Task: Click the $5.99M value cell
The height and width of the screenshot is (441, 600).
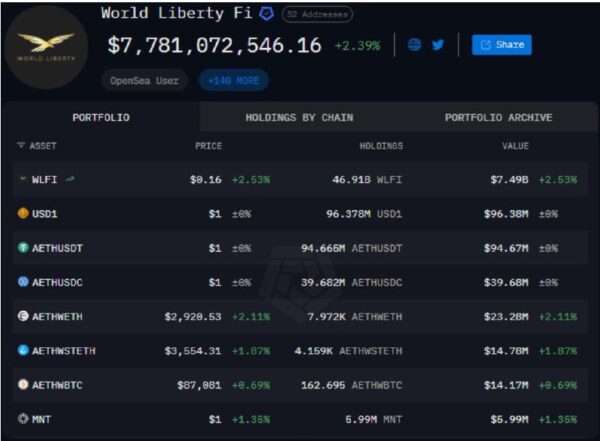Action: tap(509, 420)
